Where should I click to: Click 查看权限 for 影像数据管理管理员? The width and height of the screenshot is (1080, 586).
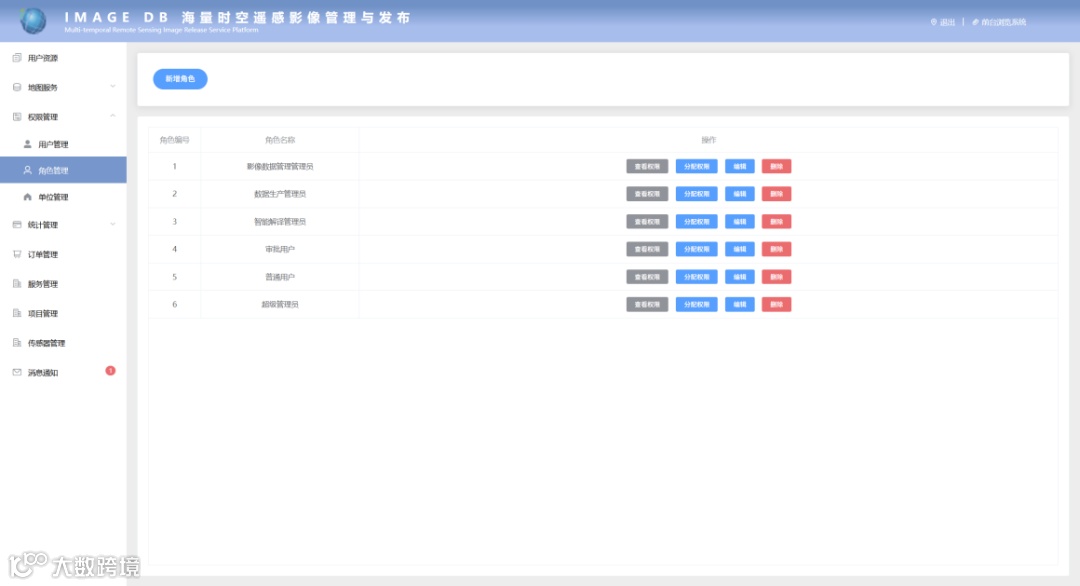click(647, 167)
